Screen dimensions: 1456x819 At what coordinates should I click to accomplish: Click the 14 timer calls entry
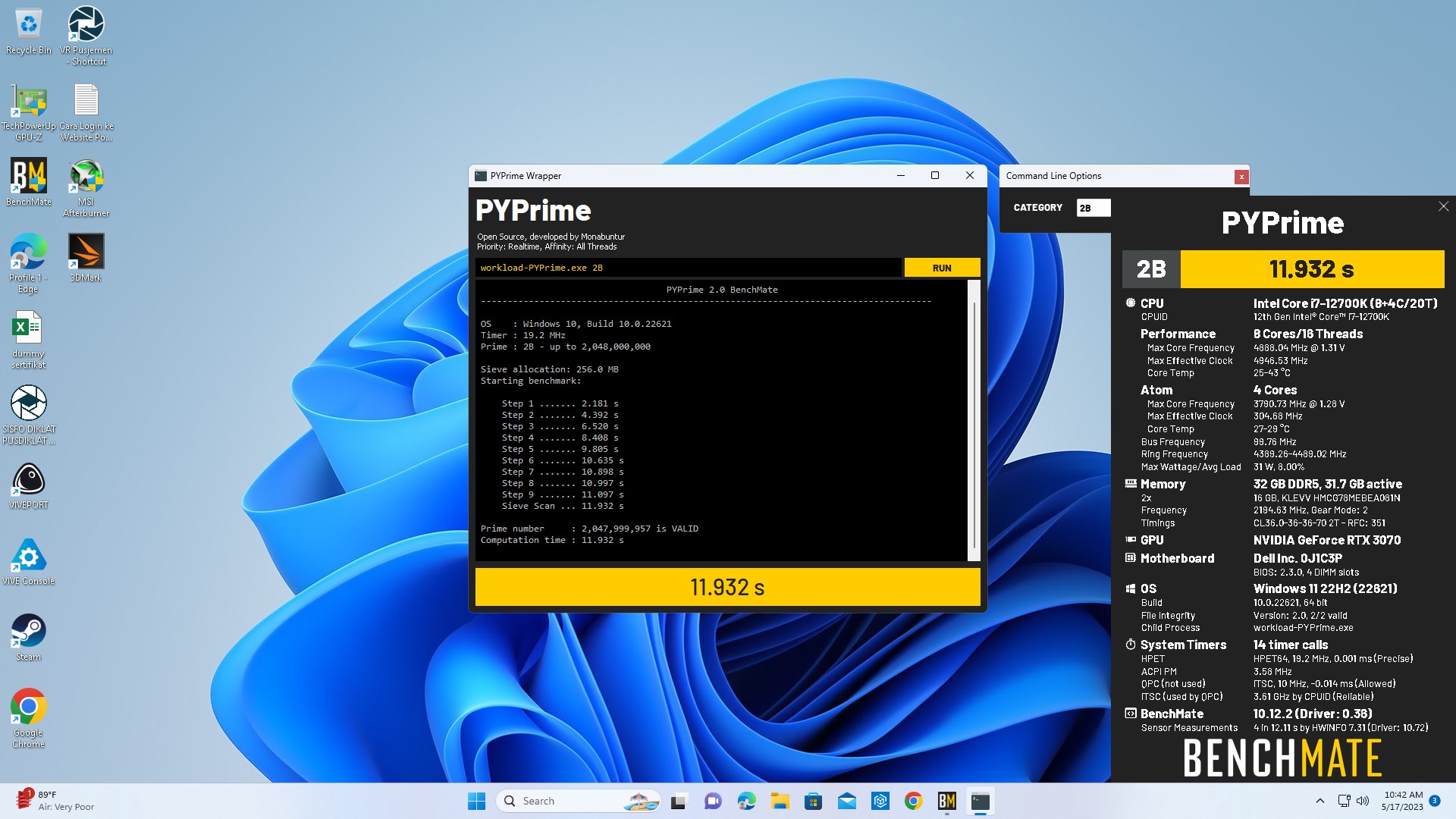[x=1291, y=645]
